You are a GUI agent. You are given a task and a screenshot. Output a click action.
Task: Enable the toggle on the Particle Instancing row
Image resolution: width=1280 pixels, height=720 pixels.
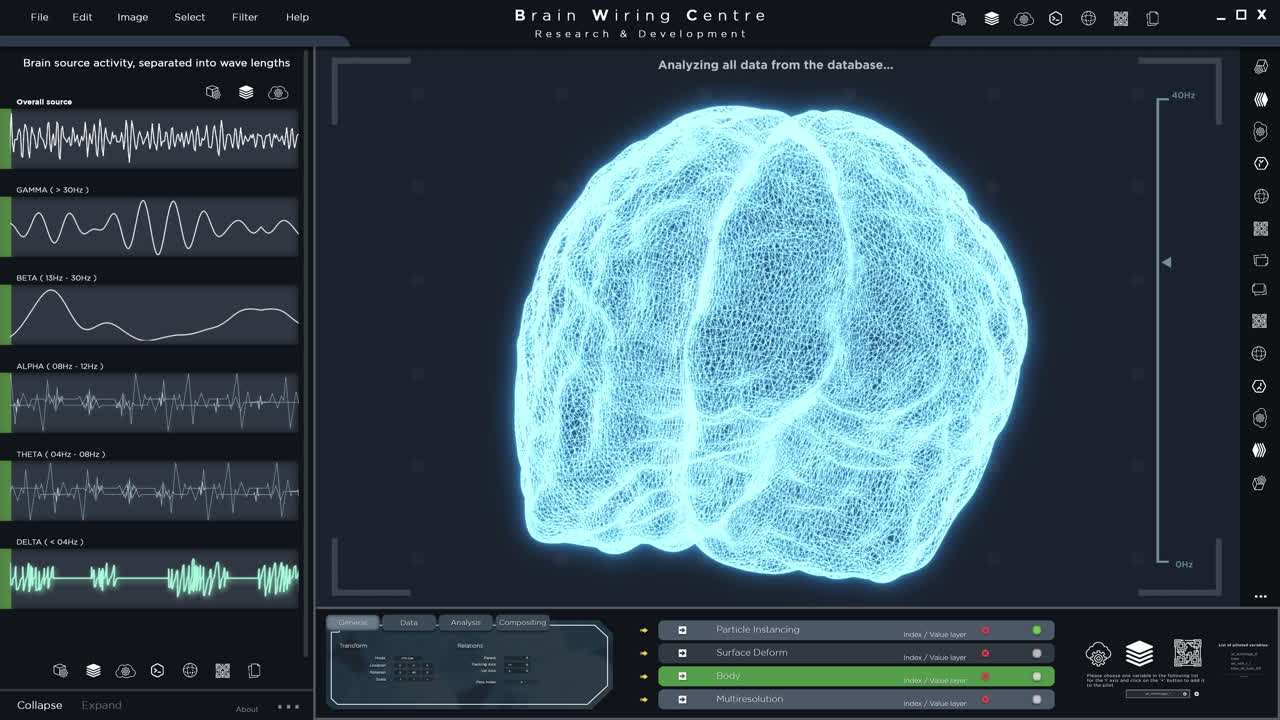point(1036,629)
